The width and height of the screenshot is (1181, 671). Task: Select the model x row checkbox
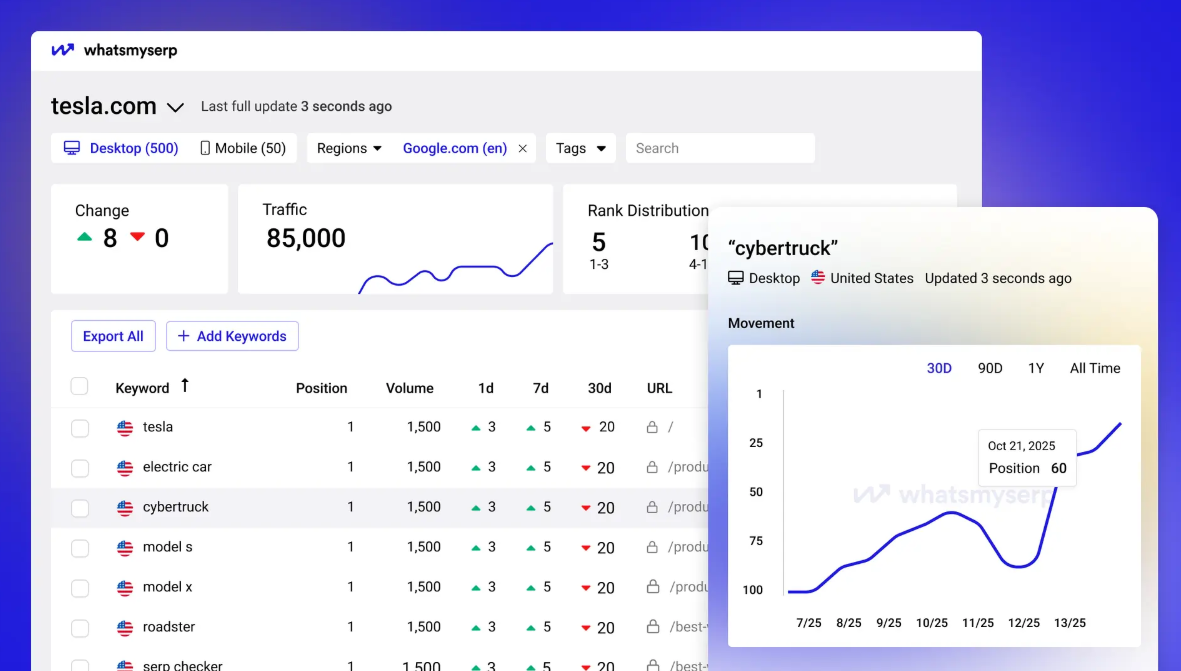[80, 588]
